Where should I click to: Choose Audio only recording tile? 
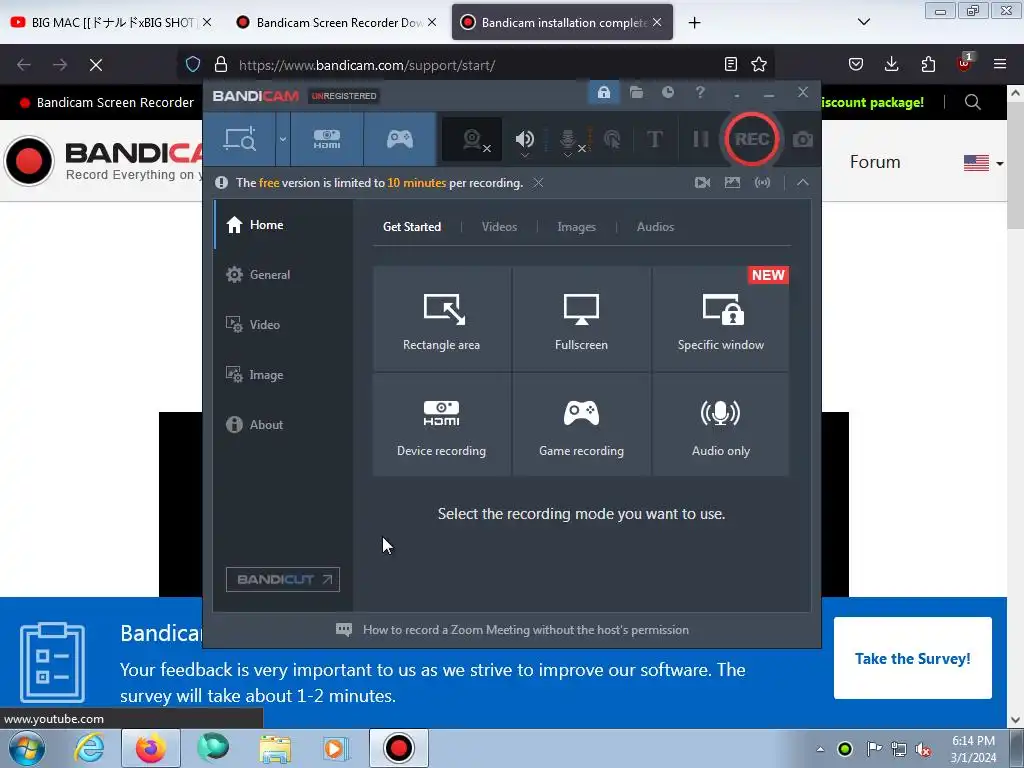pyautogui.click(x=720, y=424)
